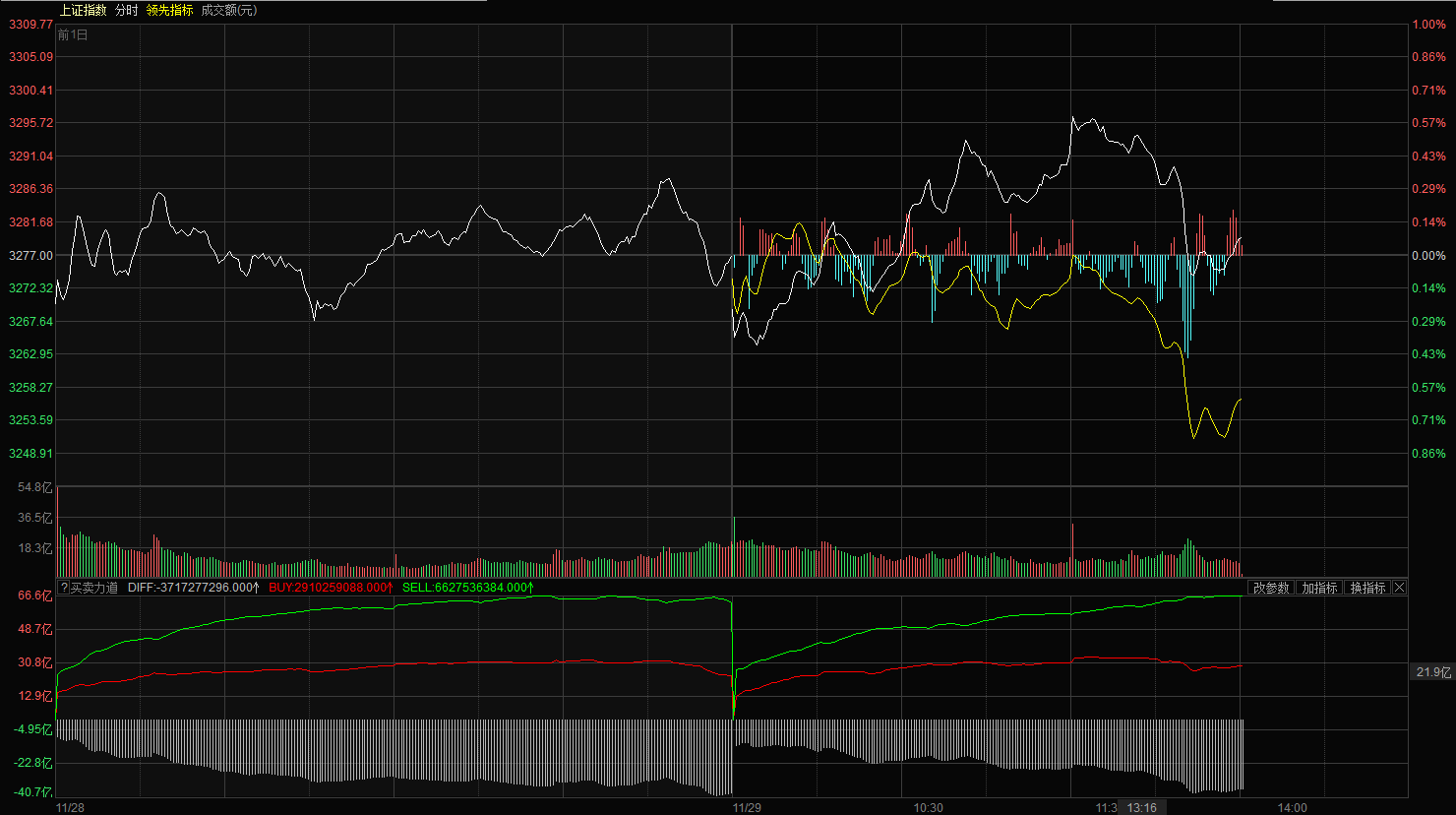The width and height of the screenshot is (1456, 815).
Task: Click the 改参数 button in indicator panel
Action: pyautogui.click(x=1271, y=588)
